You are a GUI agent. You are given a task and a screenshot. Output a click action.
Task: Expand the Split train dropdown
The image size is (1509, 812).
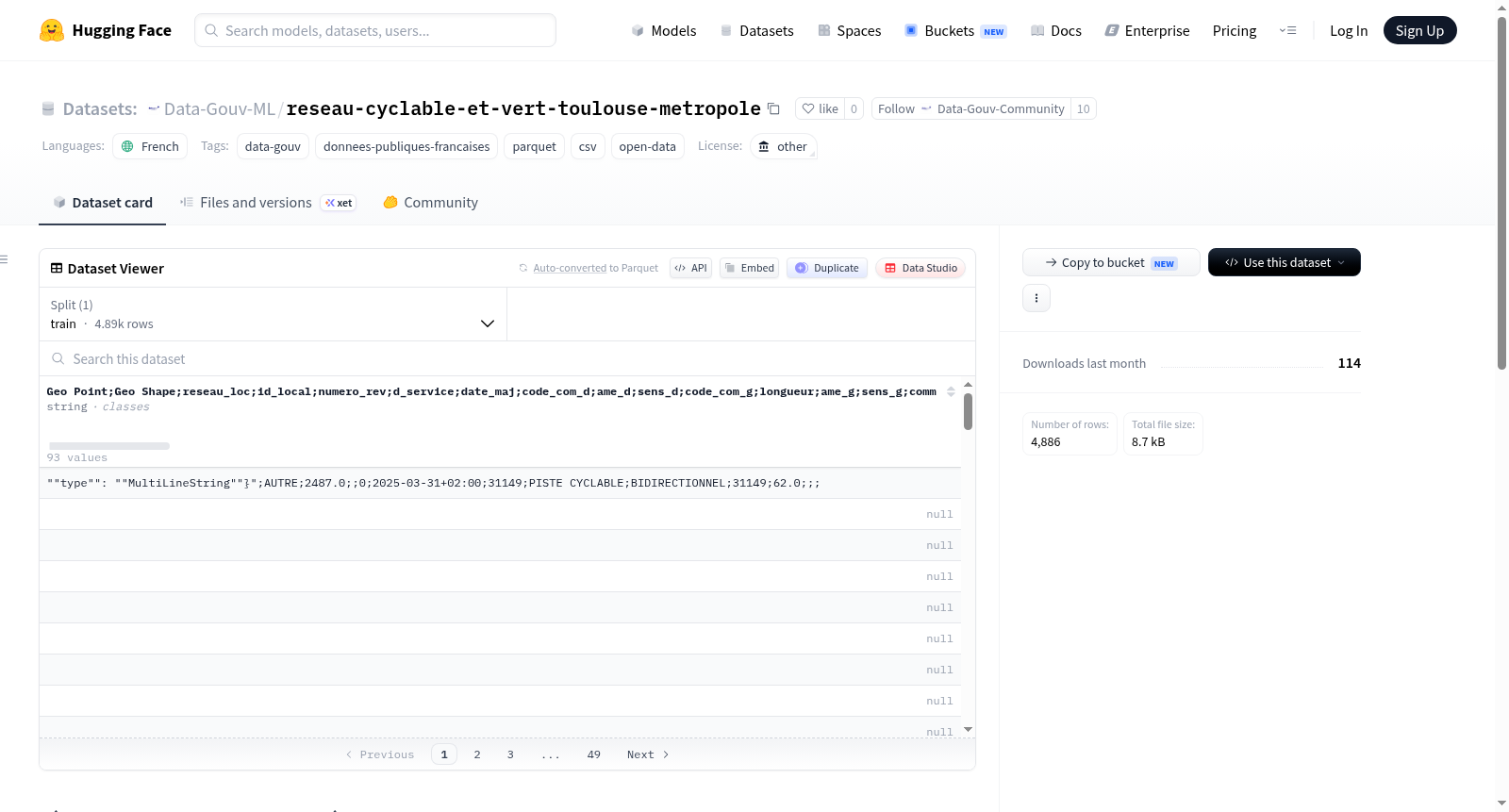pos(273,314)
